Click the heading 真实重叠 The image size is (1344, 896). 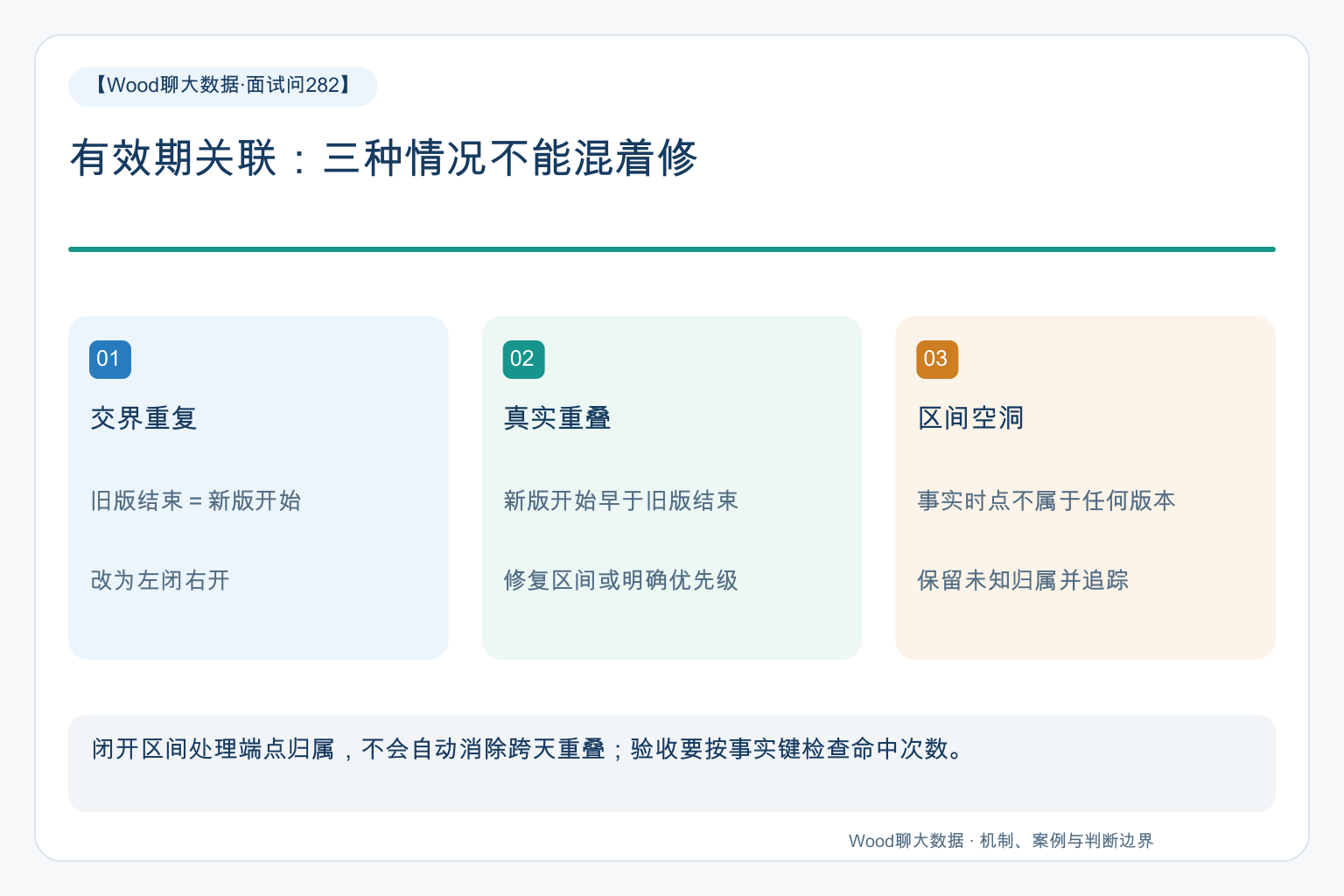coord(557,418)
